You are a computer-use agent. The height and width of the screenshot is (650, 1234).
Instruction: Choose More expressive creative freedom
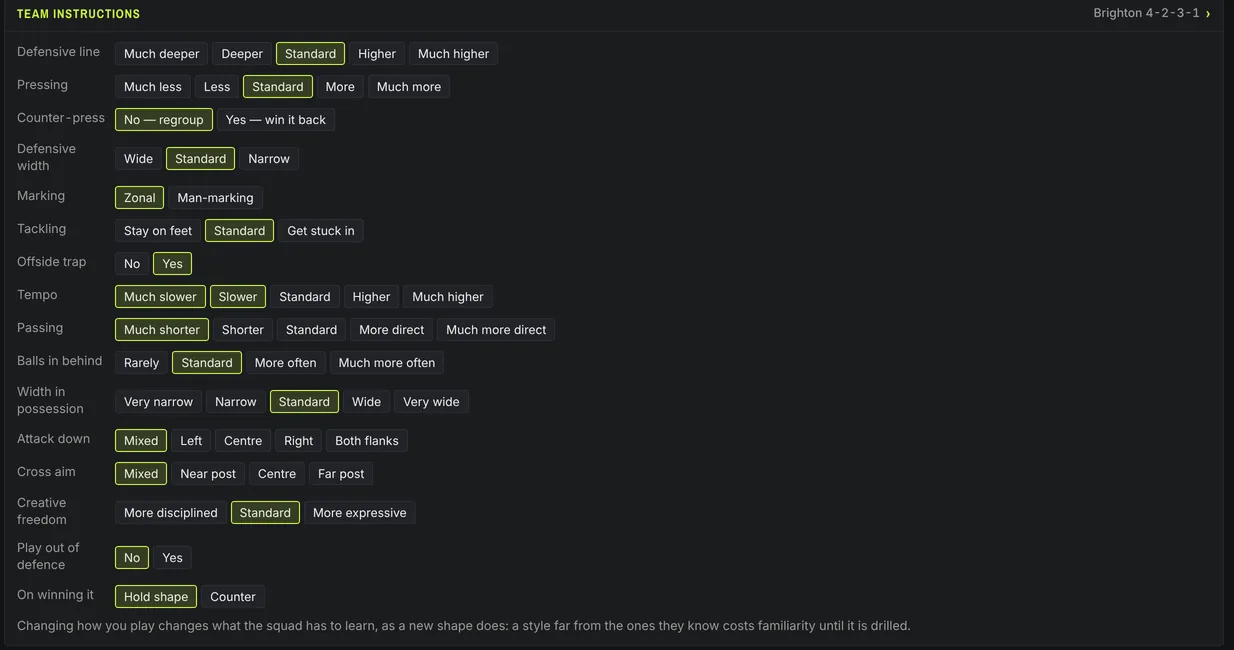click(x=360, y=513)
